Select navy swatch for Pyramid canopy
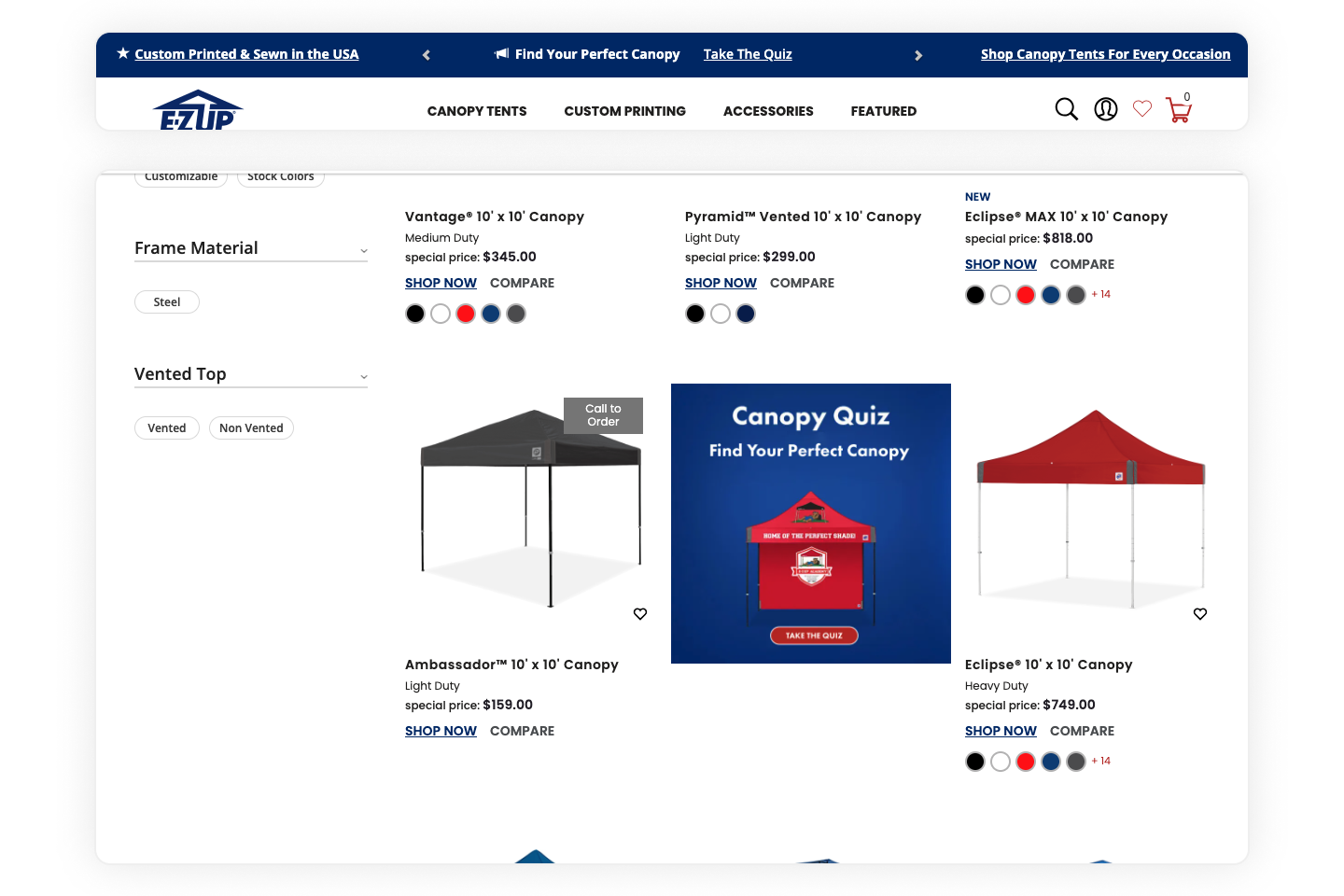Viewport: 1344px width, 896px height. 746,314
